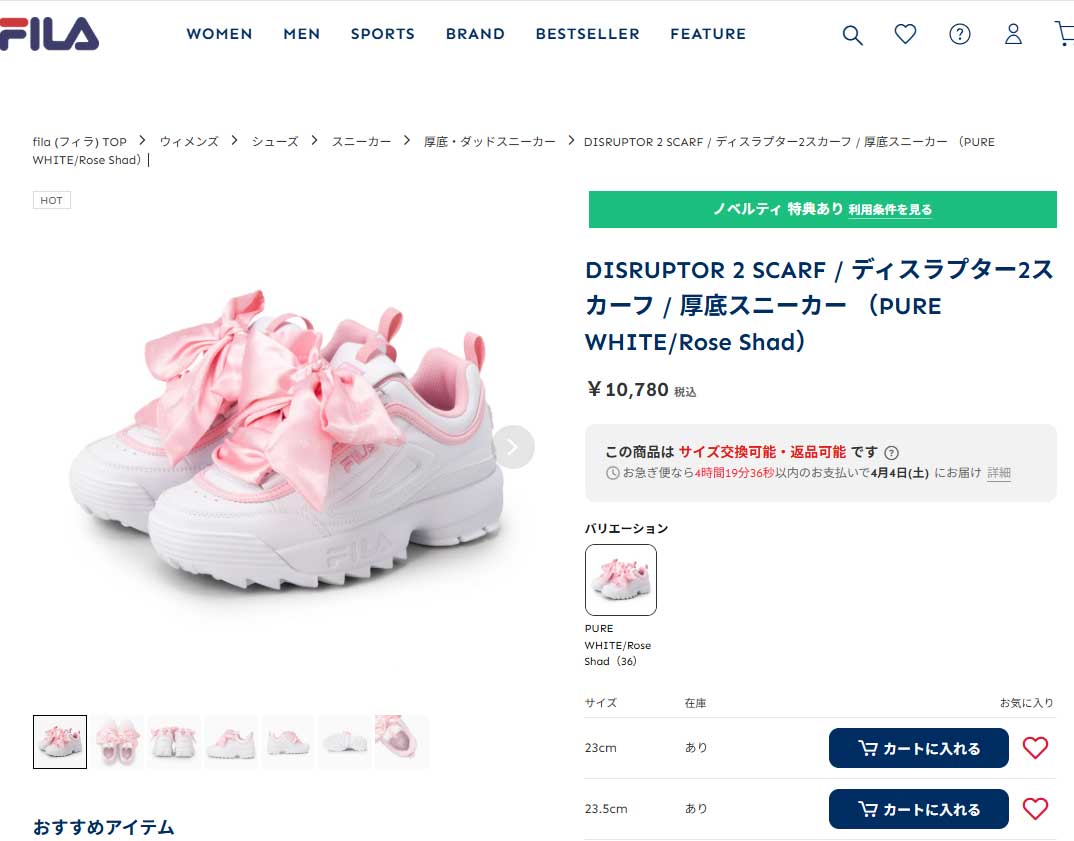The height and width of the screenshot is (841, 1074).
Task: Open the BESTSELLER menu
Action: [x=587, y=34]
